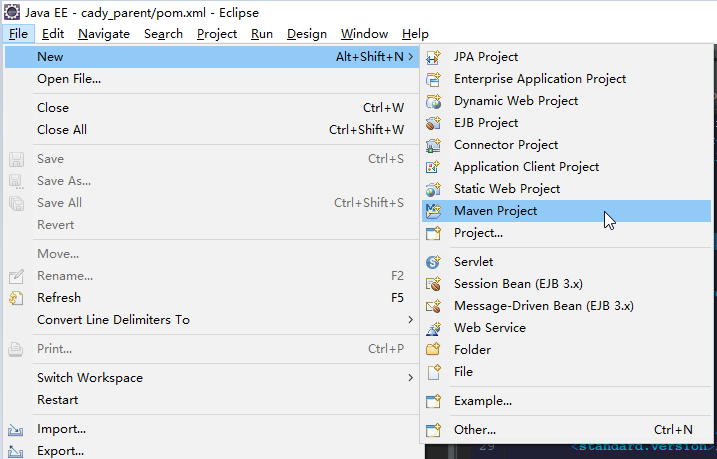Click the Other... wizard icon
717x459 pixels.
[433, 430]
